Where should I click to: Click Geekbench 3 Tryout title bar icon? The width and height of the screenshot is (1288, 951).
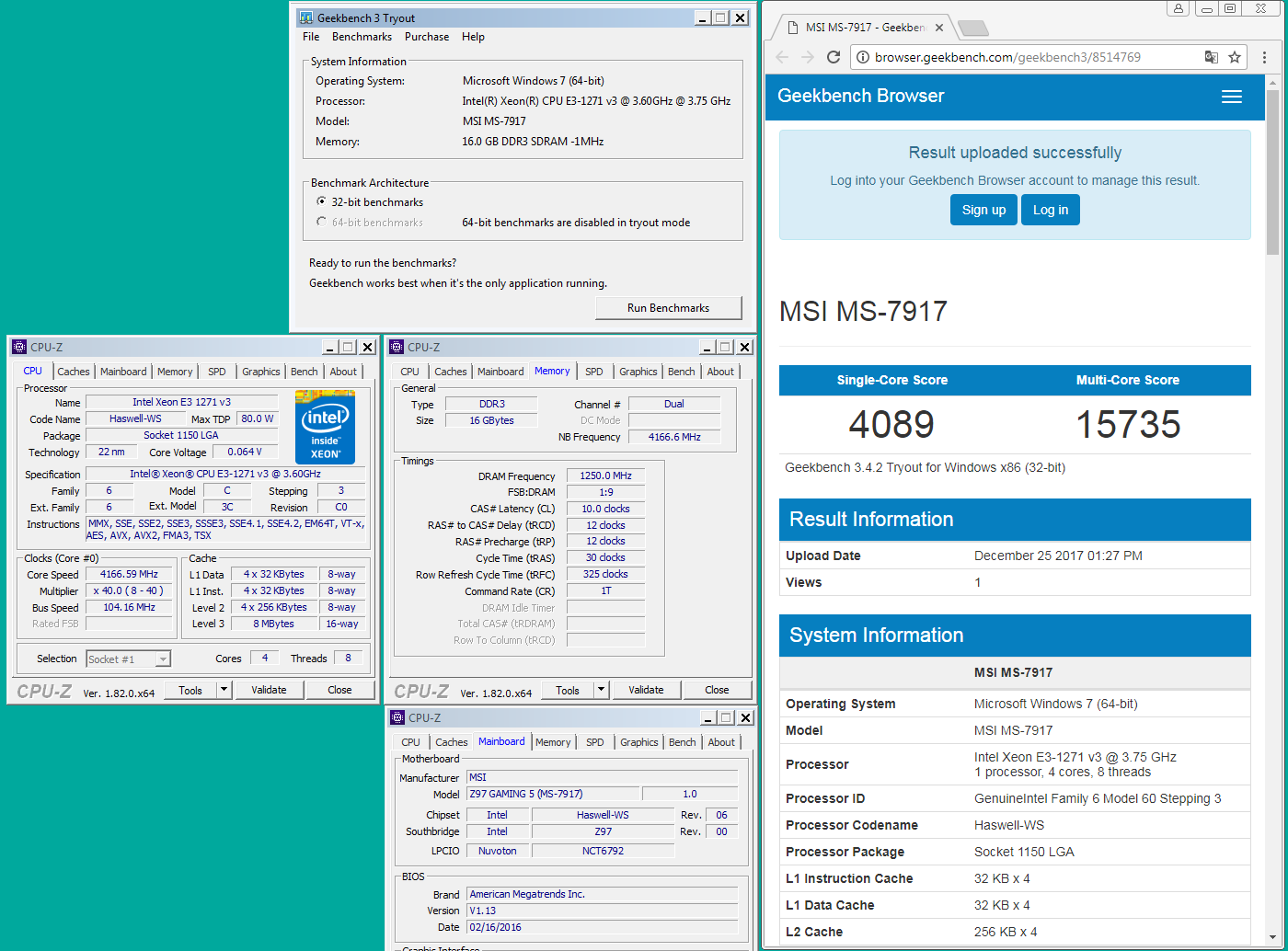305,17
